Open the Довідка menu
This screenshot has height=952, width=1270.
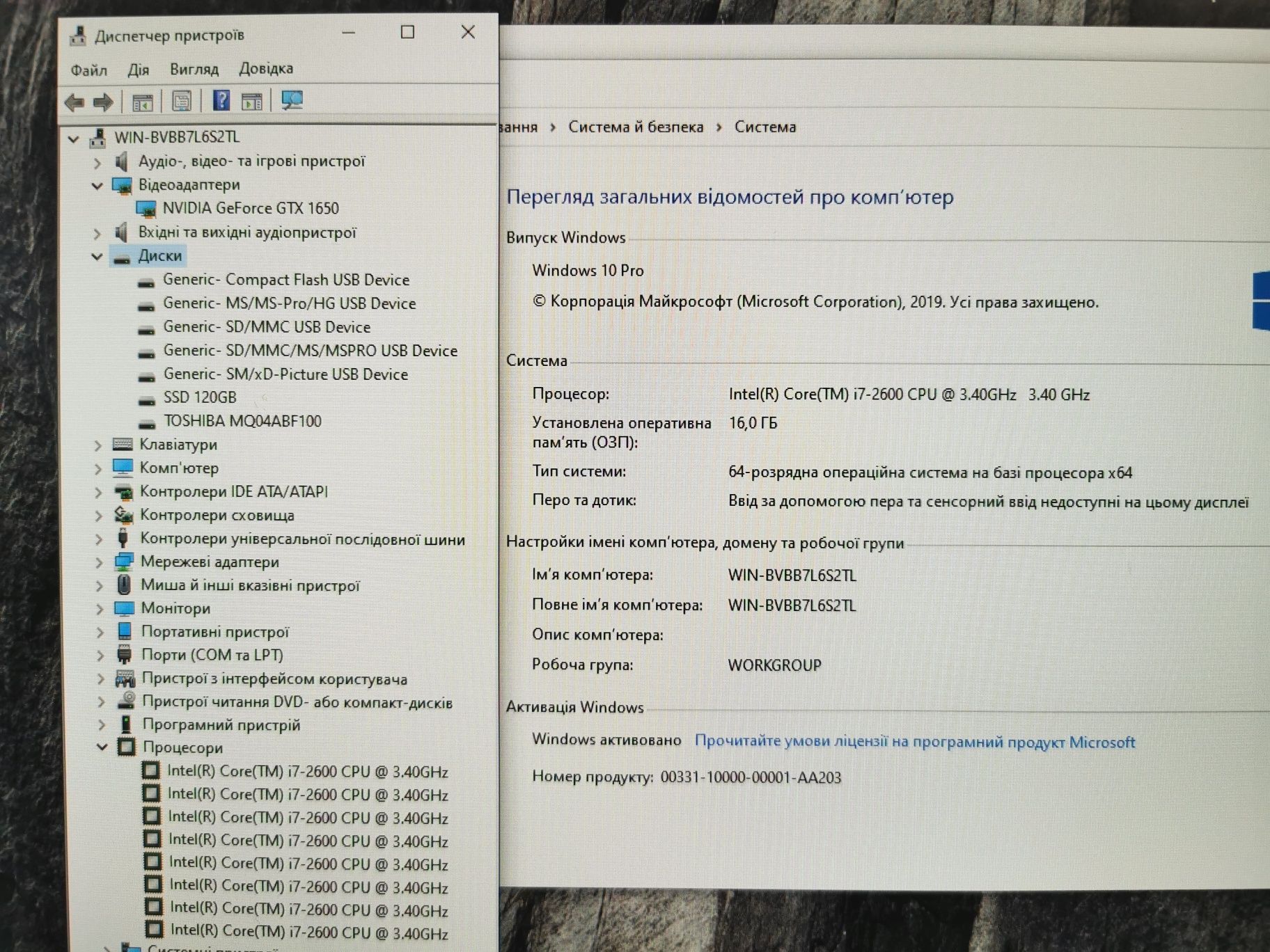(x=266, y=68)
